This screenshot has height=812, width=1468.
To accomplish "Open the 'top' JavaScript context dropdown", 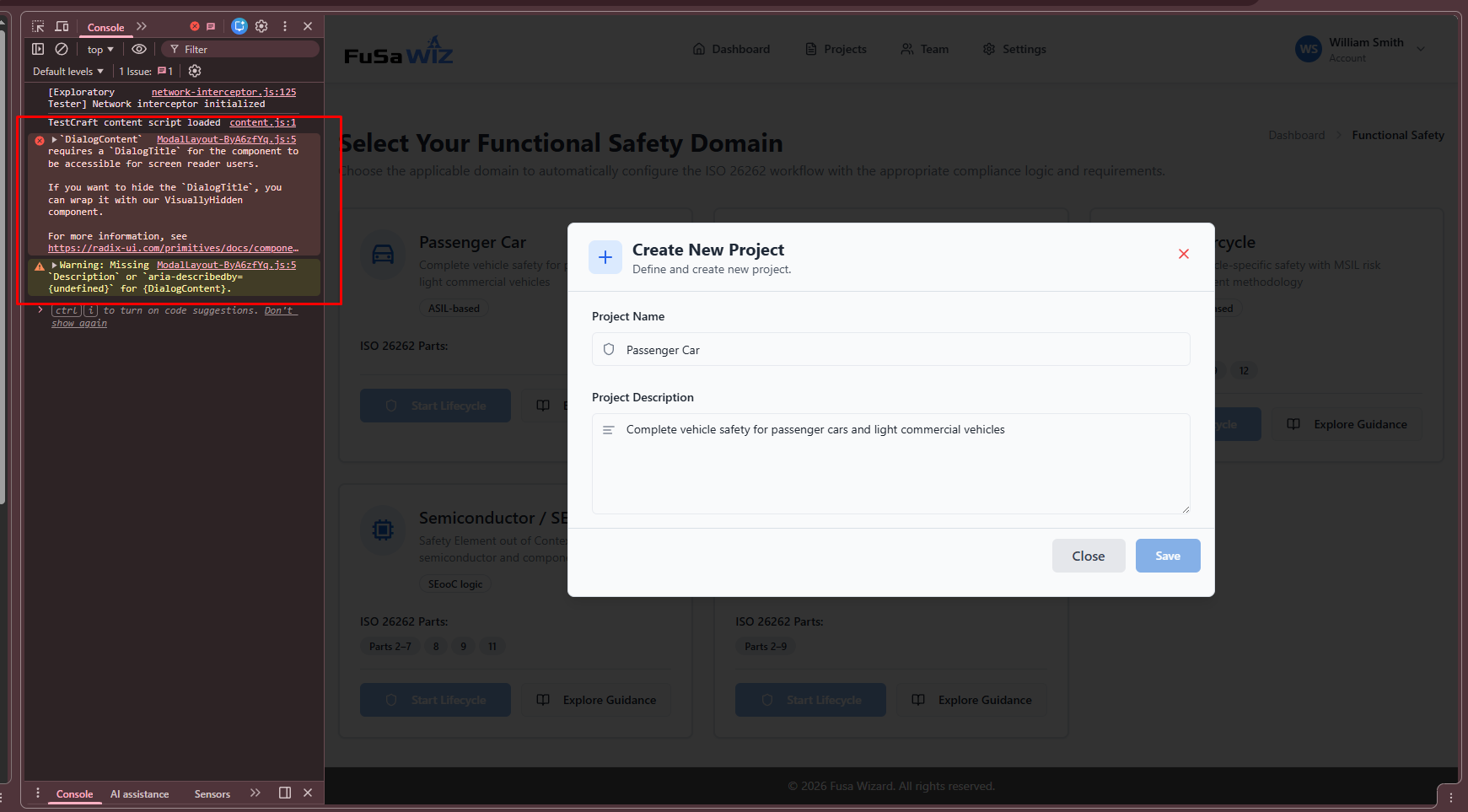I will click(x=100, y=50).
